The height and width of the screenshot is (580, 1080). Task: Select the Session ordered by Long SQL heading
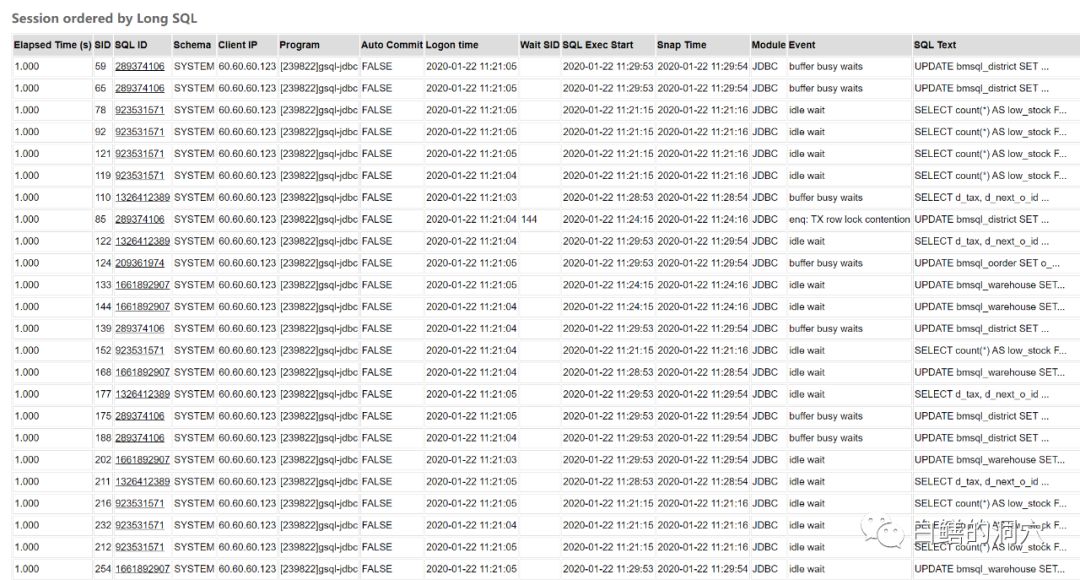tap(104, 19)
